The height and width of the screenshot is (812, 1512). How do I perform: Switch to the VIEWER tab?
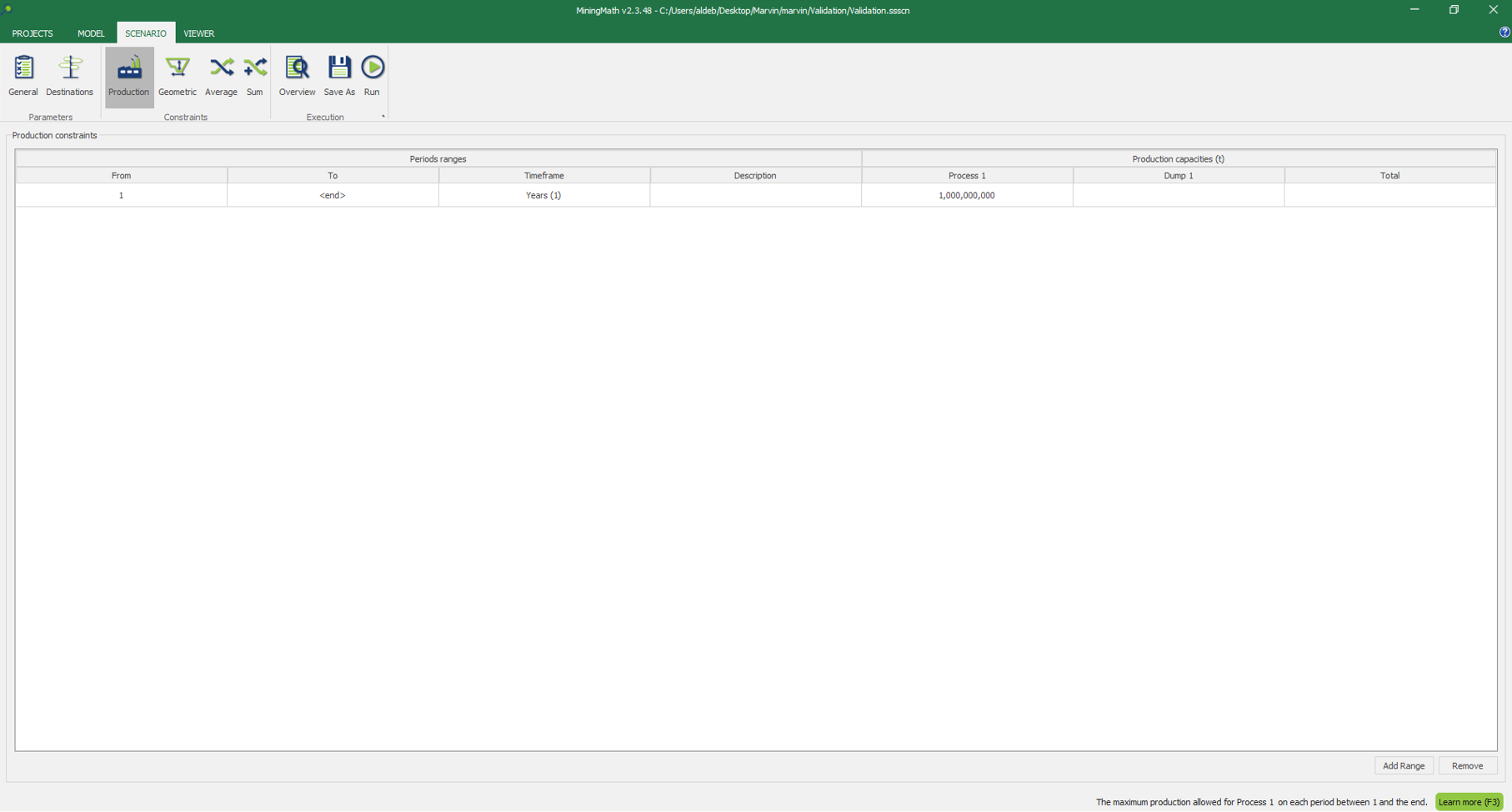pyautogui.click(x=199, y=33)
